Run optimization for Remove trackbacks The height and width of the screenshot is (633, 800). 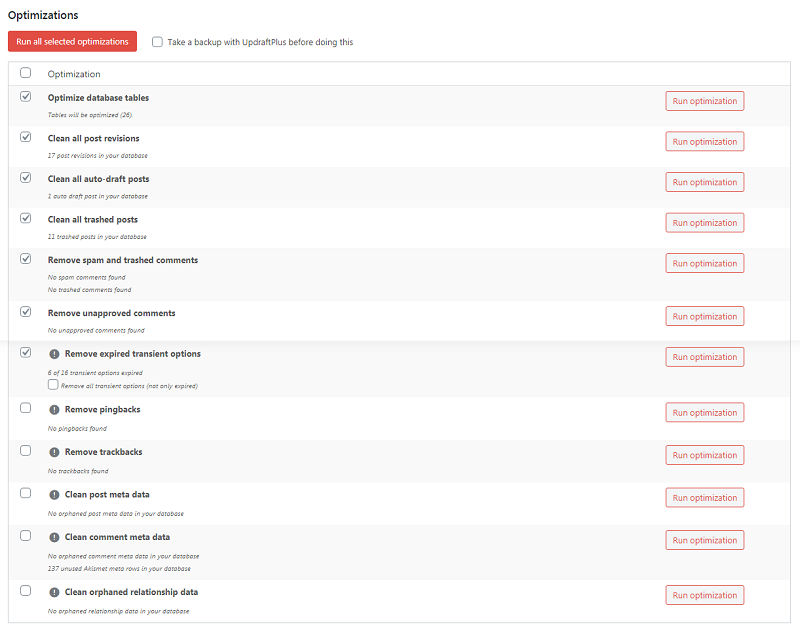click(x=705, y=455)
